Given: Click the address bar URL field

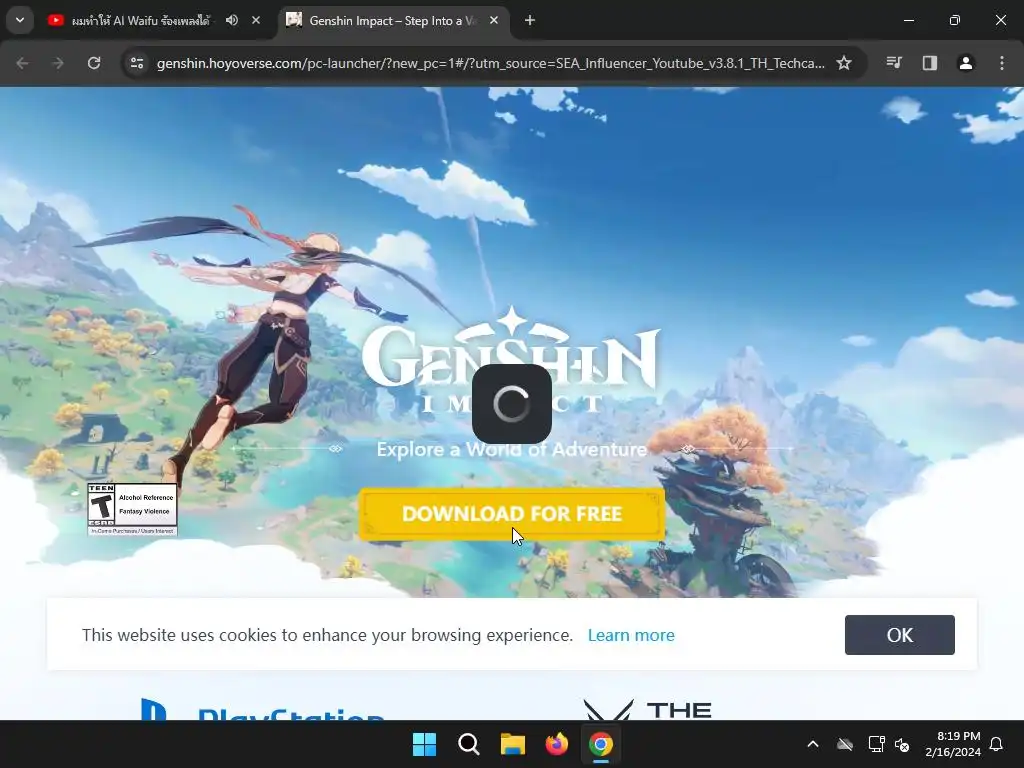Looking at the screenshot, I should coord(490,63).
